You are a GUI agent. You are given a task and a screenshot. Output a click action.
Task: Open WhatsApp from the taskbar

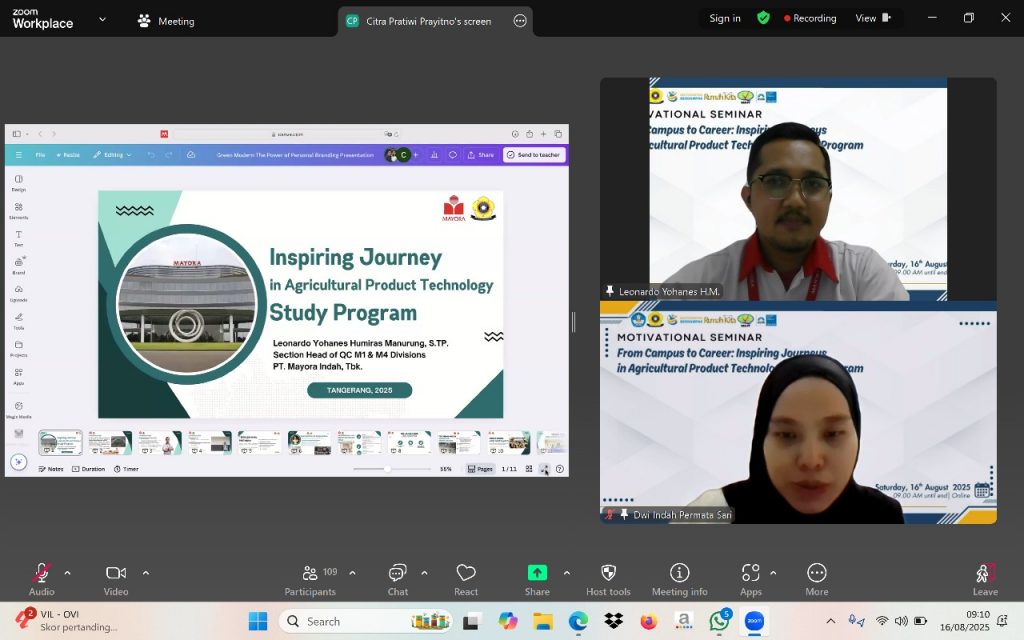719,621
